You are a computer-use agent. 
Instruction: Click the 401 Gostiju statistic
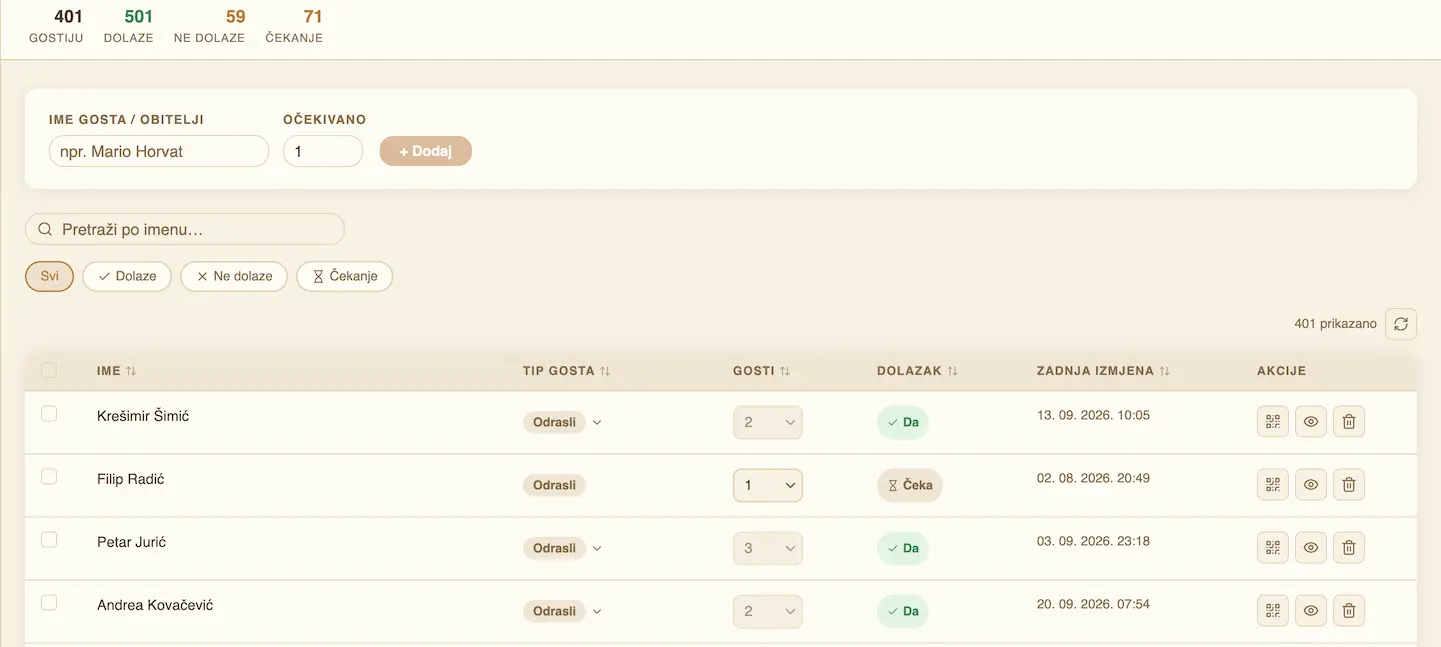pyautogui.click(x=56, y=26)
